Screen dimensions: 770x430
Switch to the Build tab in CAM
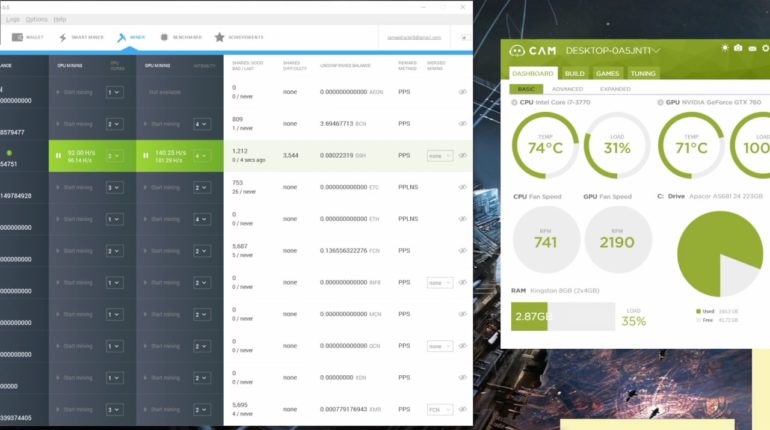click(x=575, y=74)
